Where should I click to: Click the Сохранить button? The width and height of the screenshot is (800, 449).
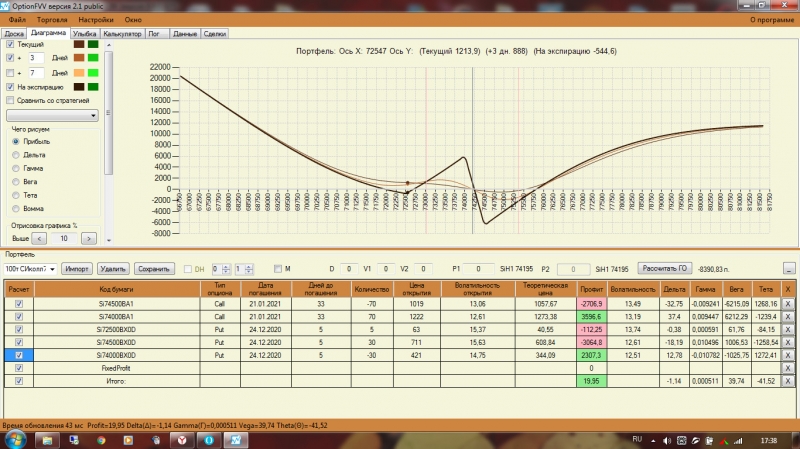point(154,269)
